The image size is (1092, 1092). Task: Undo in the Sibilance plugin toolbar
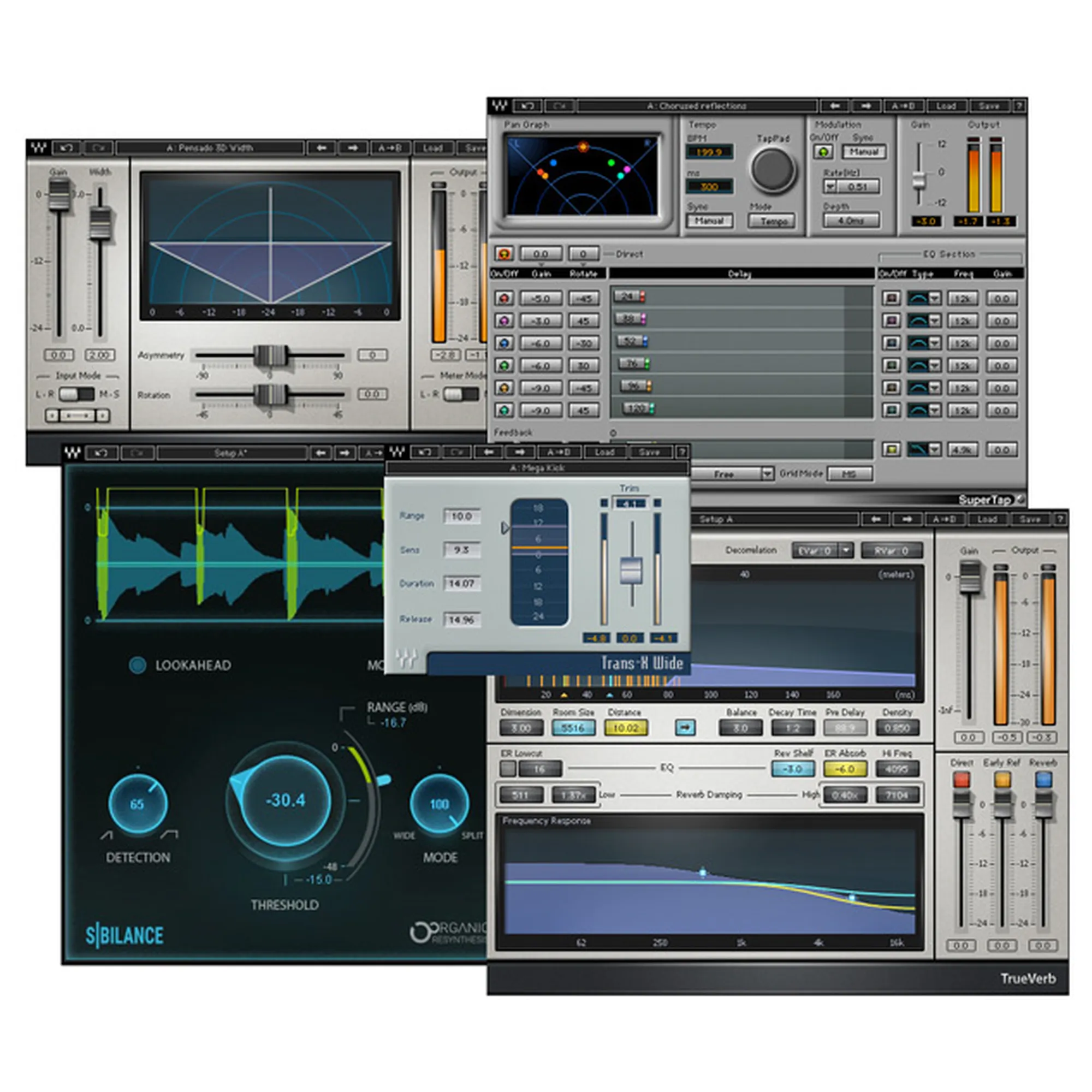[x=101, y=453]
